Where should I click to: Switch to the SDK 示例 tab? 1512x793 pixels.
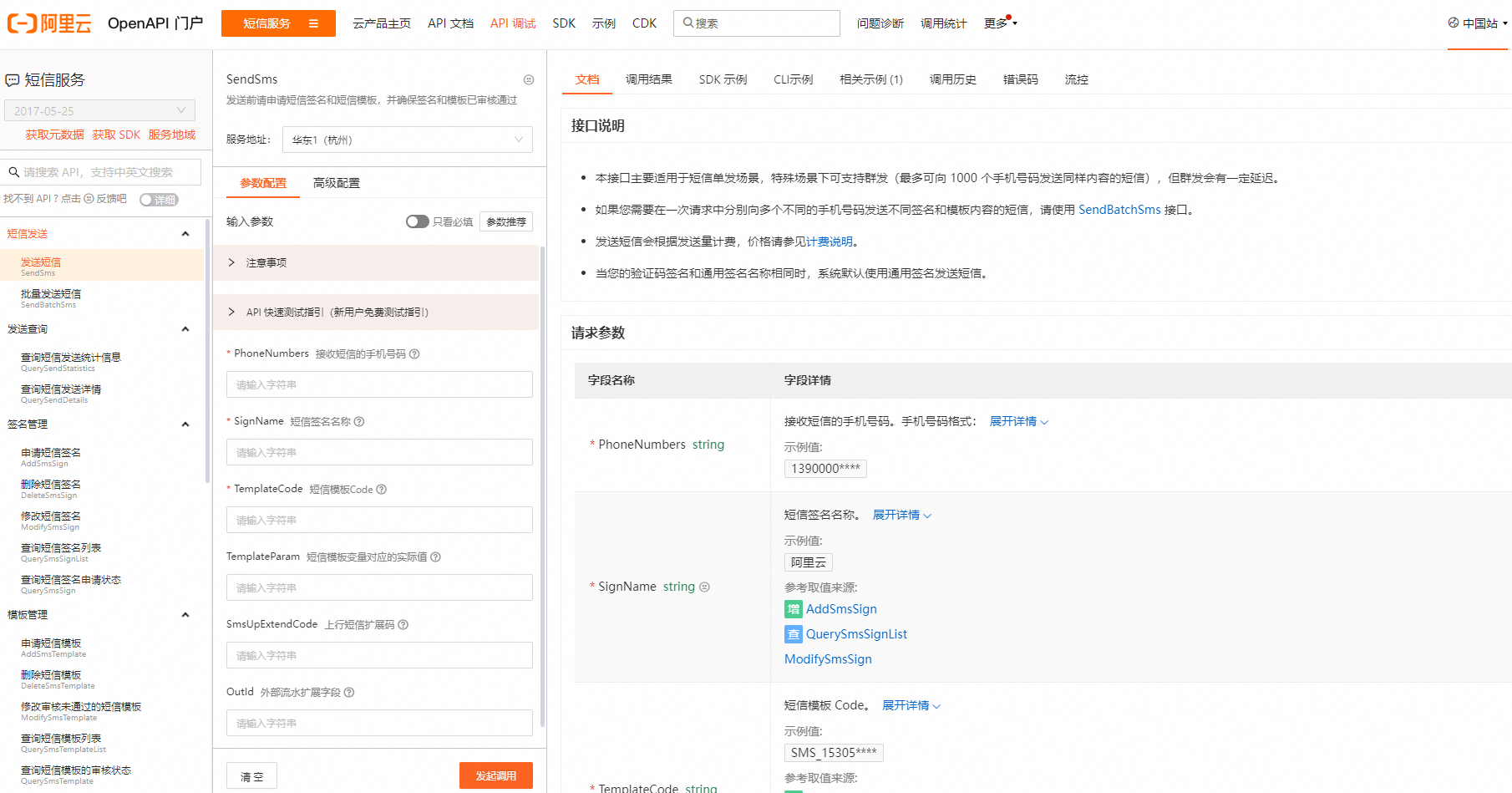point(723,79)
